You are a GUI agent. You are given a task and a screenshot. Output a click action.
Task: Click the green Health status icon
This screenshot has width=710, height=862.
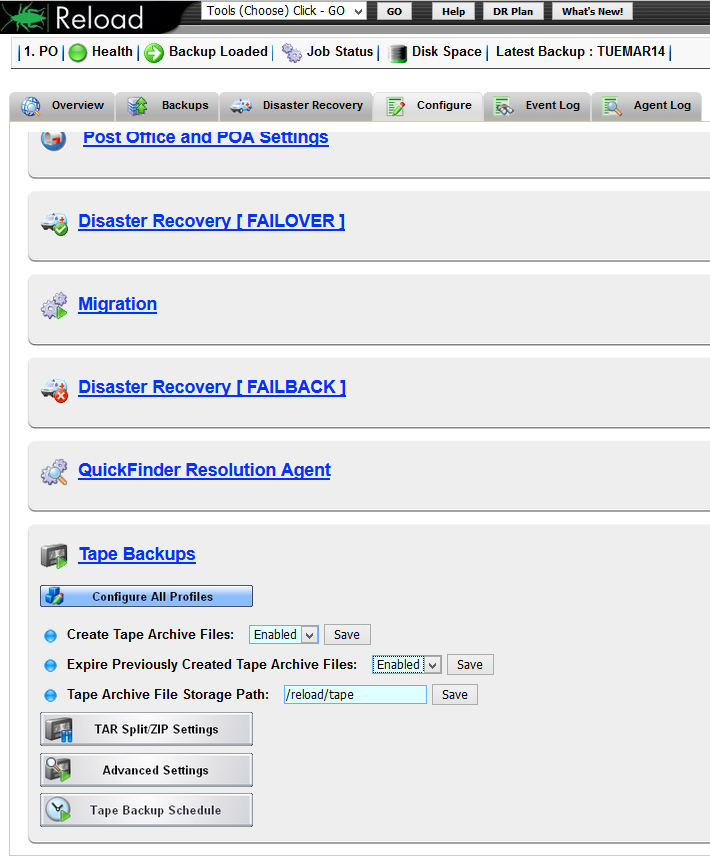coord(78,53)
